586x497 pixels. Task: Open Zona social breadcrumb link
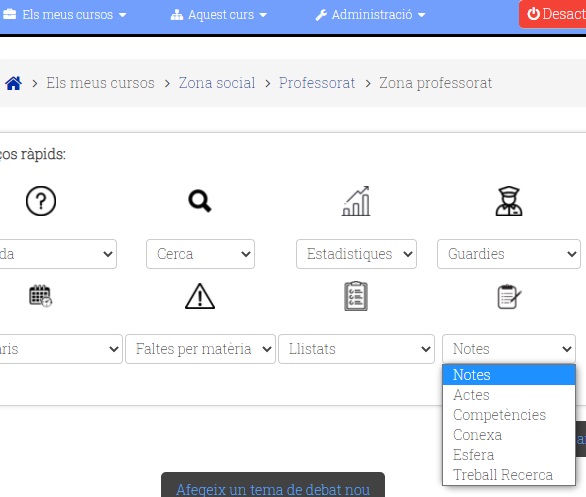[x=217, y=83]
